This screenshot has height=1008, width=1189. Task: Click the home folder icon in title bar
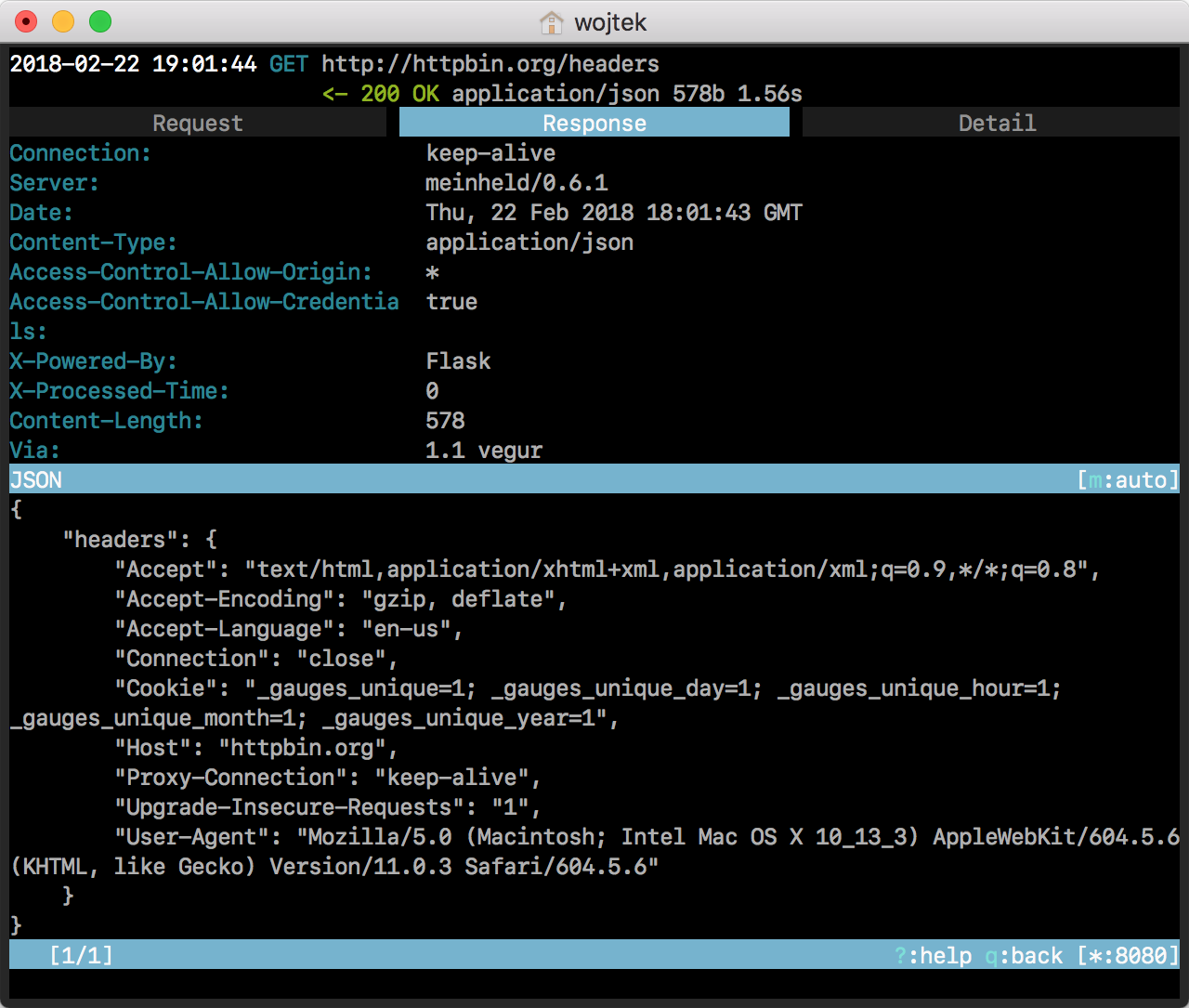point(552,22)
